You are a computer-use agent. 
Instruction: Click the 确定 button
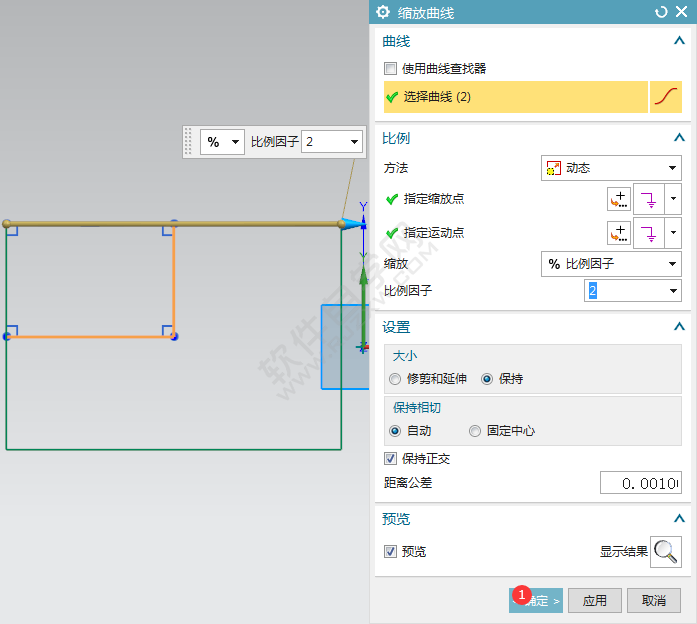click(x=536, y=601)
